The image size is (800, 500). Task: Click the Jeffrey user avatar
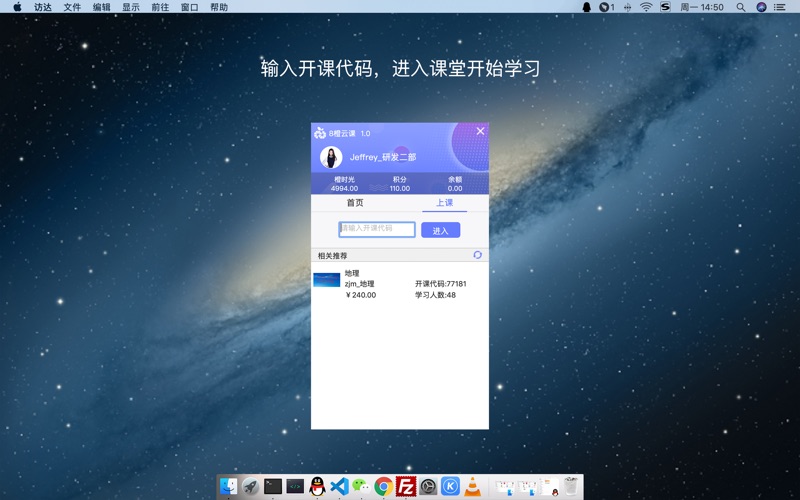pos(331,157)
